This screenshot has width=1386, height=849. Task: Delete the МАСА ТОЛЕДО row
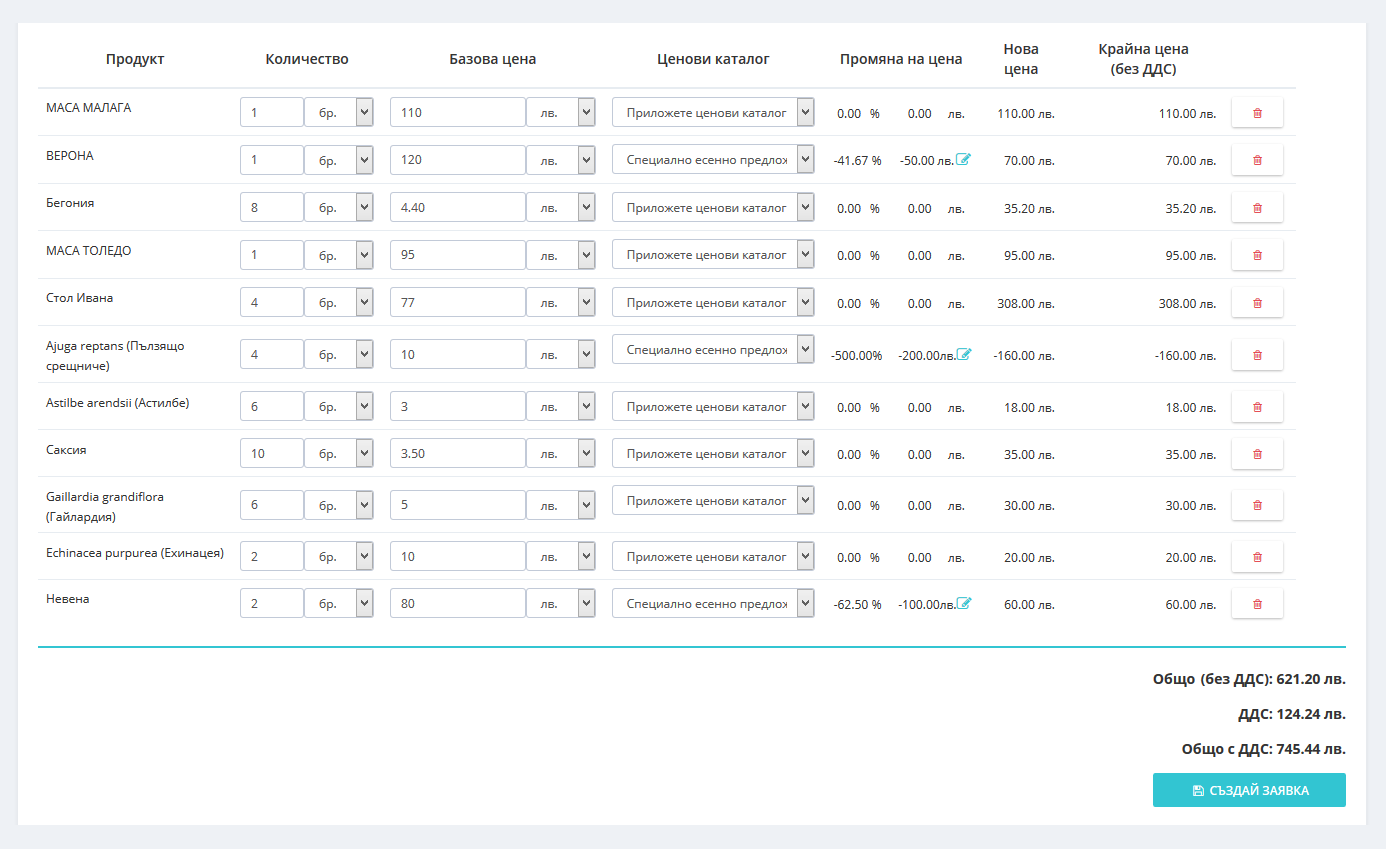pos(1257,255)
